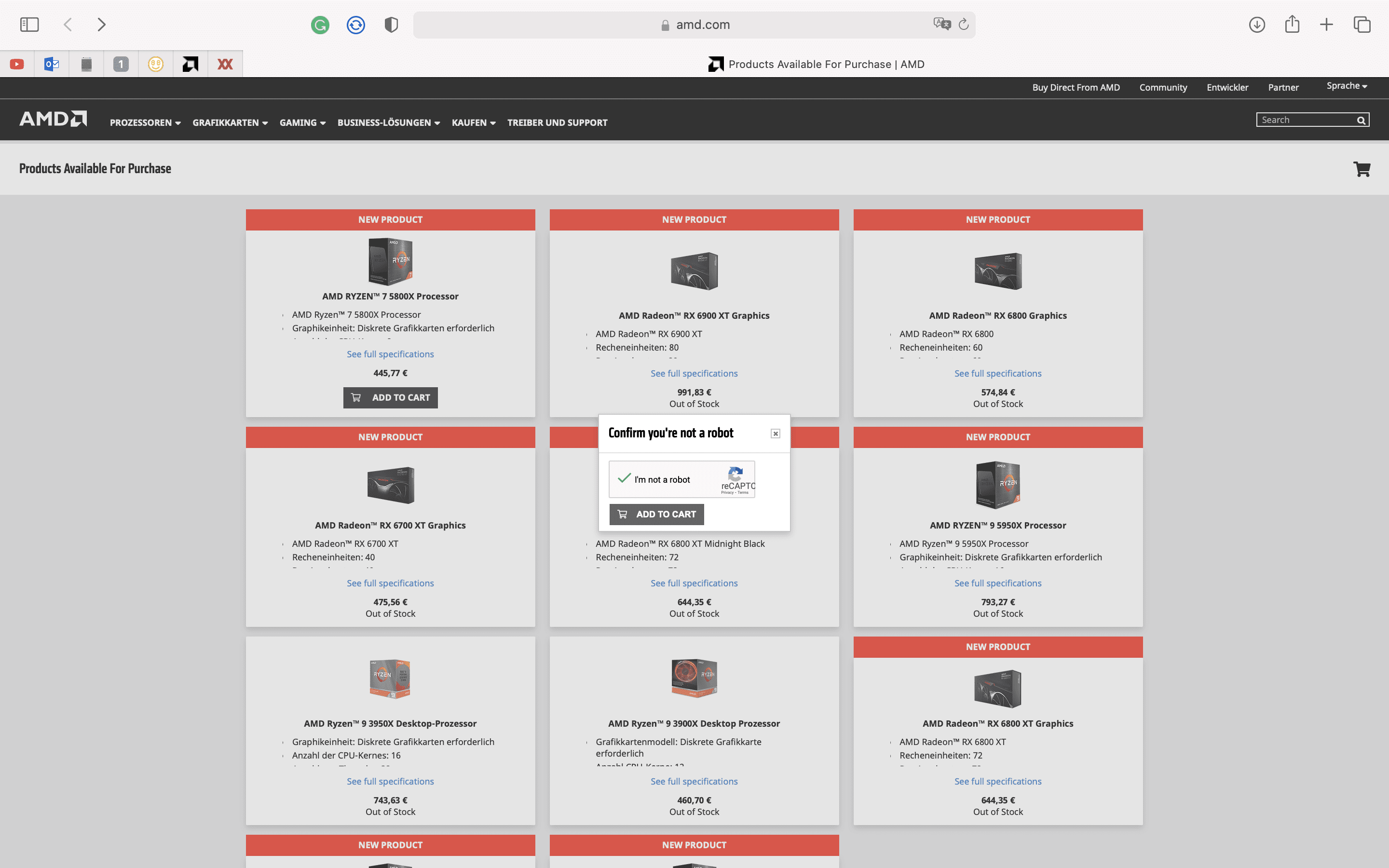Screen dimensions: 1389x868
Task: See full specifications for Ryzen 9 5950X
Action: point(997,583)
